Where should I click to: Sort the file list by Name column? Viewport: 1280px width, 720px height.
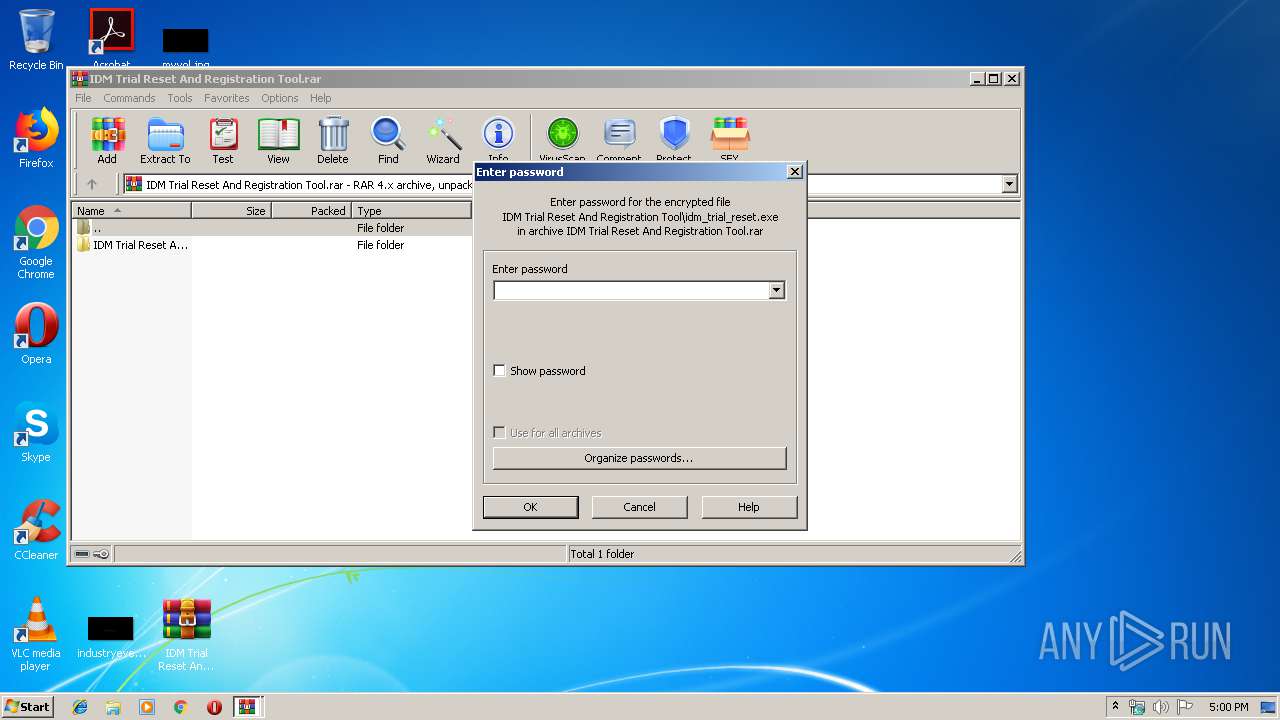[131, 211]
